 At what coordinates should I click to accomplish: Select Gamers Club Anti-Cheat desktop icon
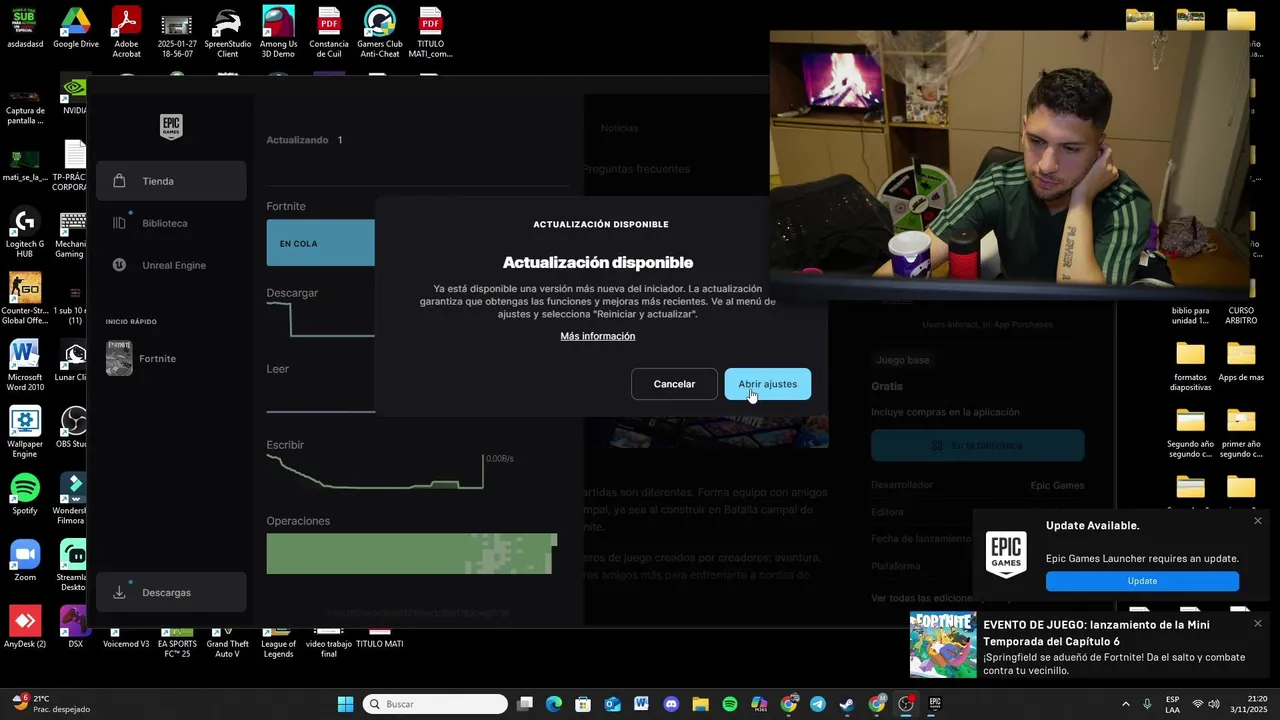[x=379, y=32]
